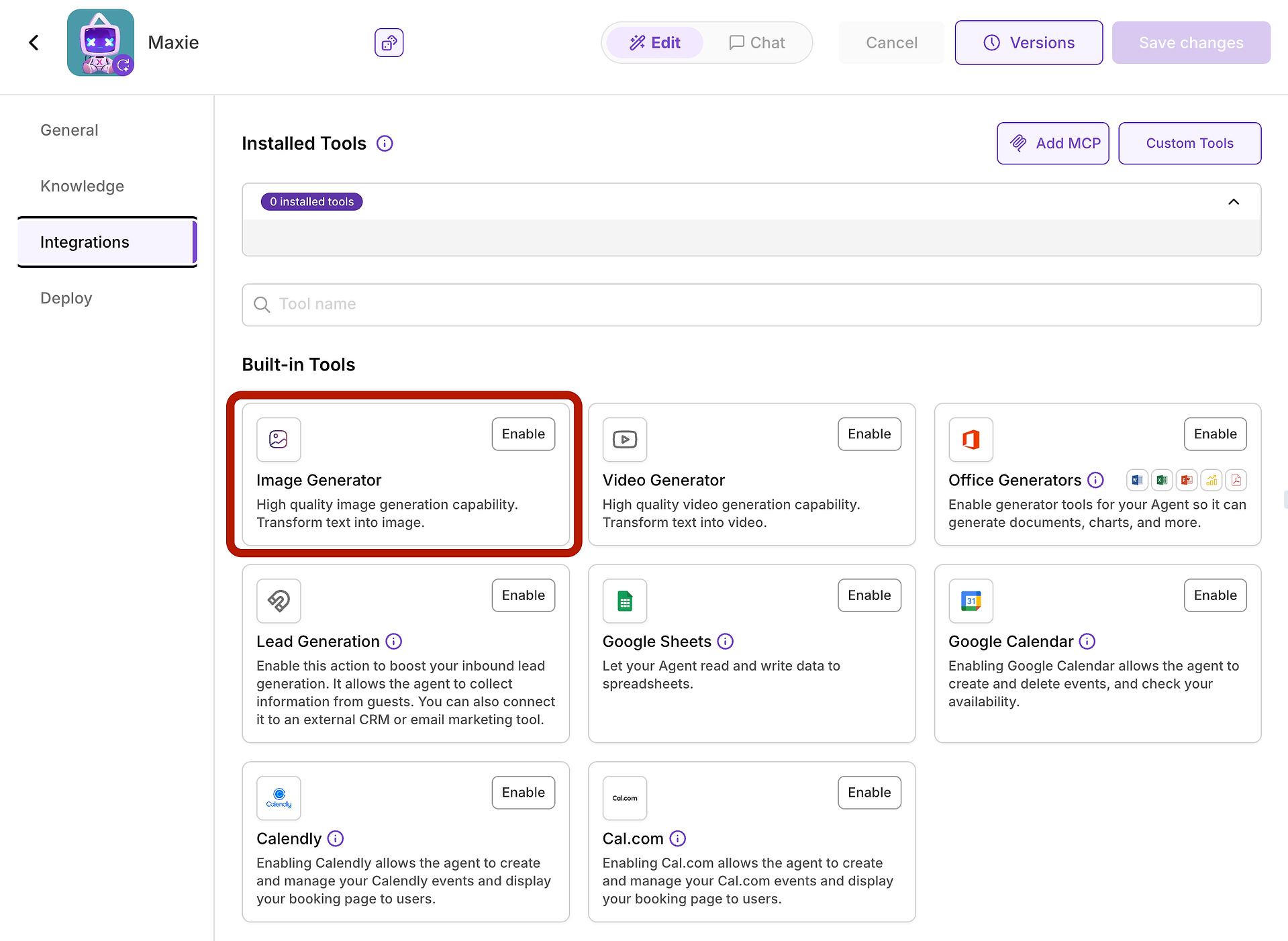The width and height of the screenshot is (1288, 941).
Task: Click the Calendly info icon
Action: [x=336, y=838]
